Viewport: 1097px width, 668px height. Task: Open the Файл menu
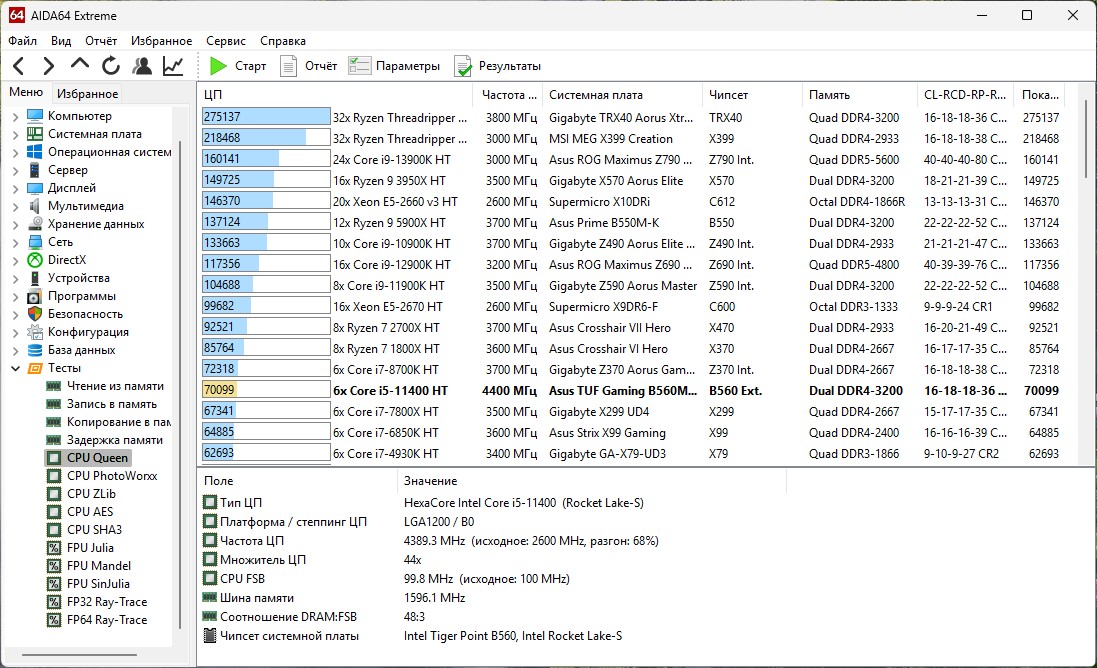22,41
